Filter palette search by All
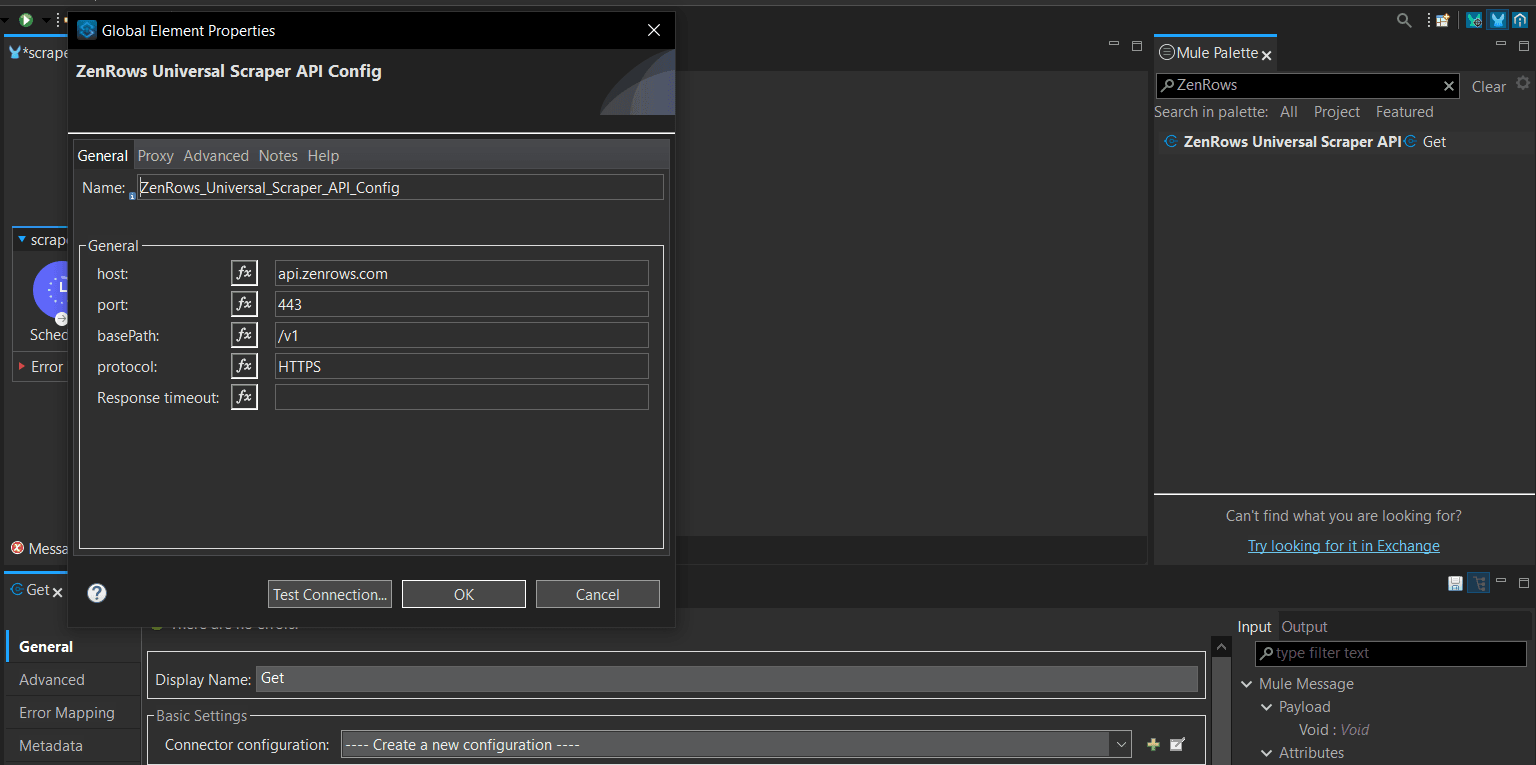 pyautogui.click(x=1289, y=112)
